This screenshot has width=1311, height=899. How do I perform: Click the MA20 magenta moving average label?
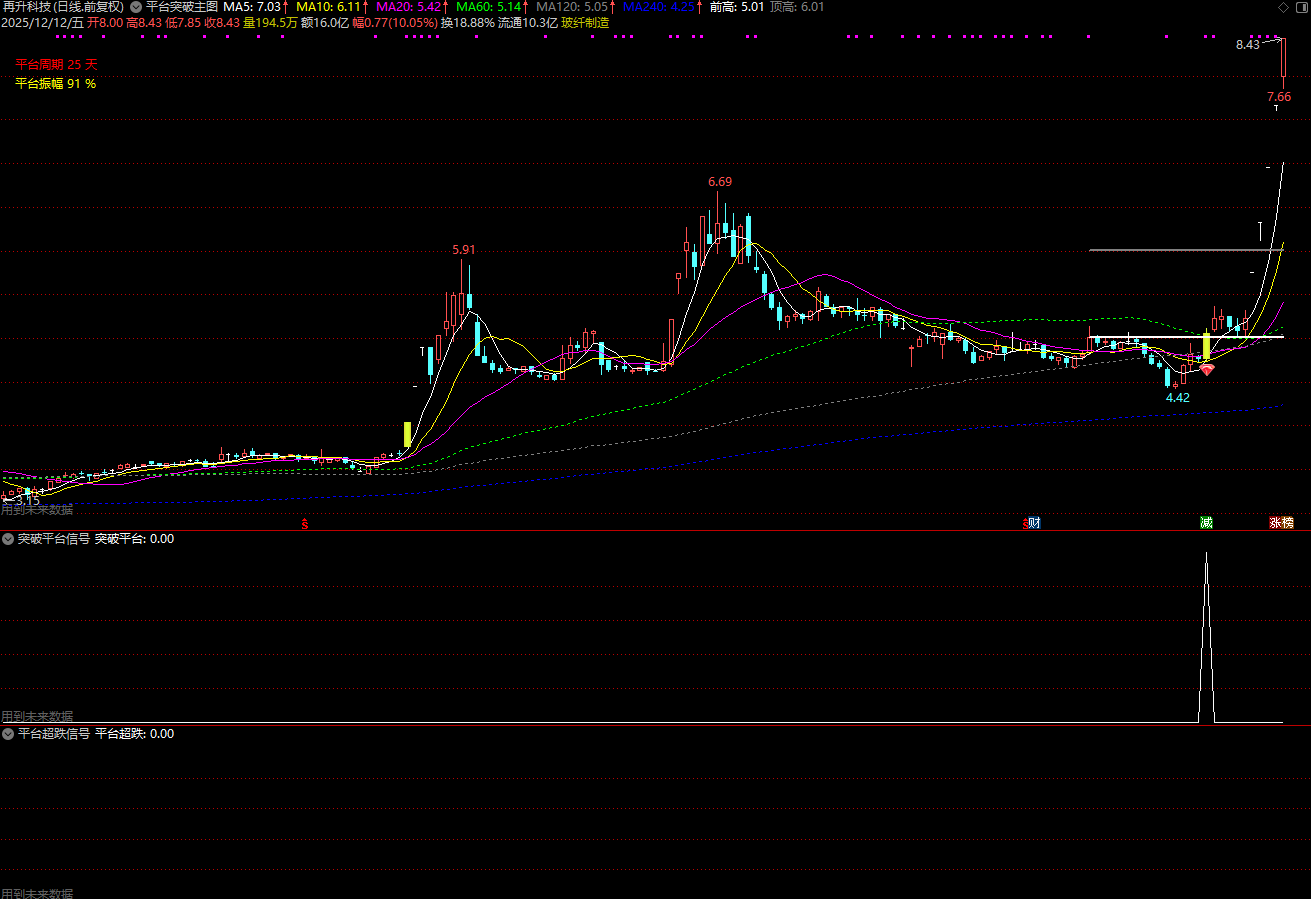pos(409,6)
